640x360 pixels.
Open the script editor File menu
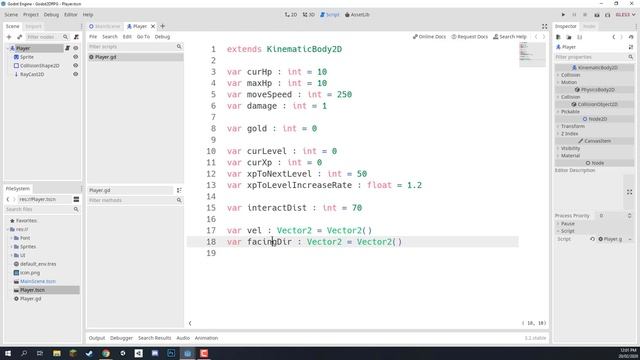click(x=93, y=37)
